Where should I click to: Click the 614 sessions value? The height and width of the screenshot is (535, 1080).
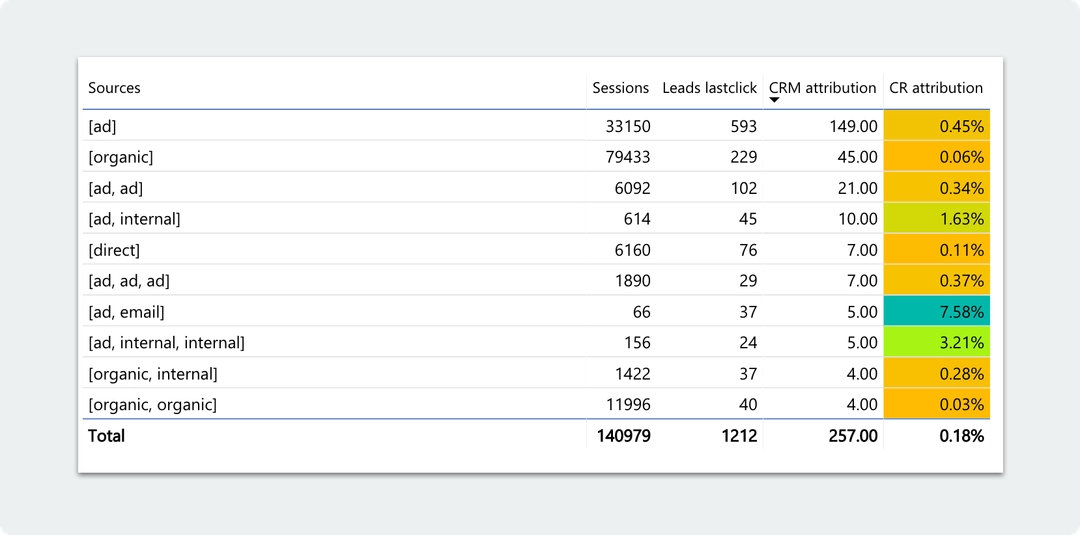637,219
